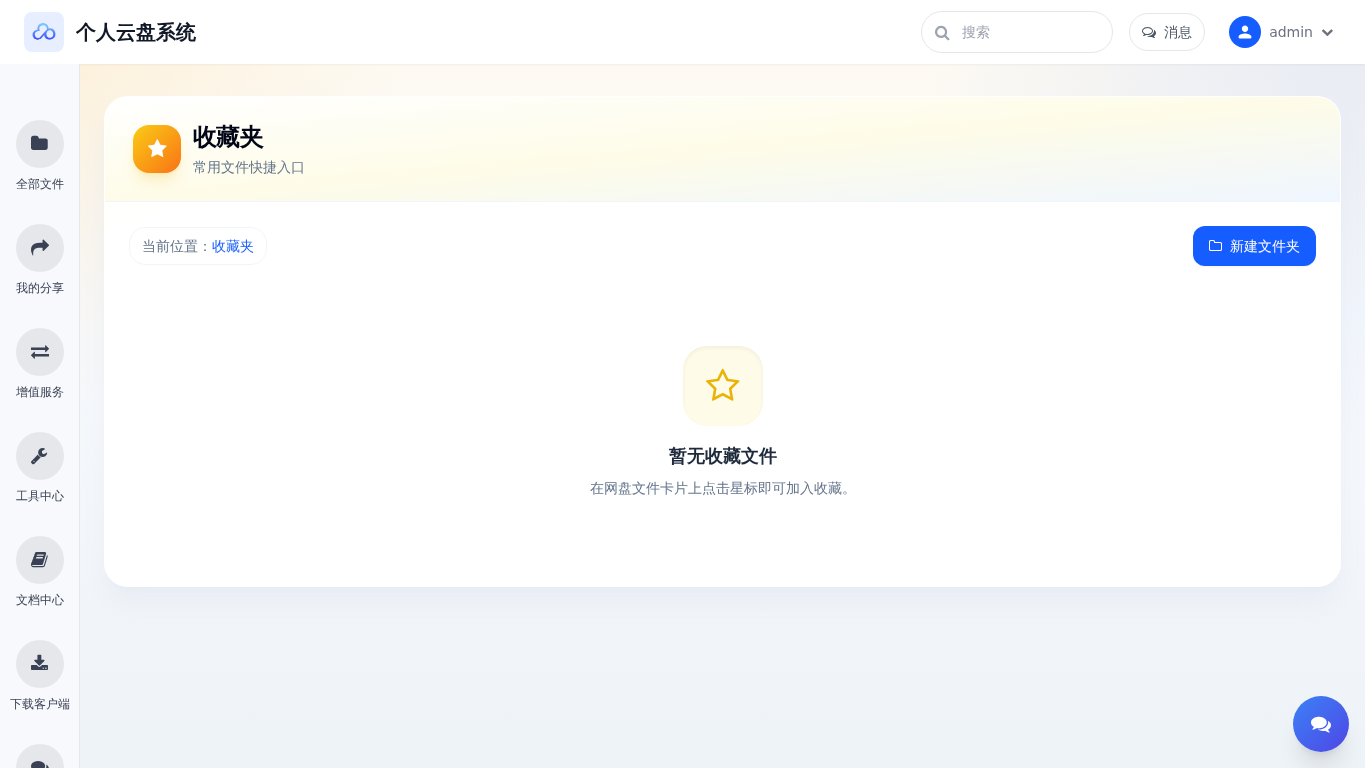Click the orange star 收藏夹 header icon
The height and width of the screenshot is (768, 1365).
[x=157, y=149]
